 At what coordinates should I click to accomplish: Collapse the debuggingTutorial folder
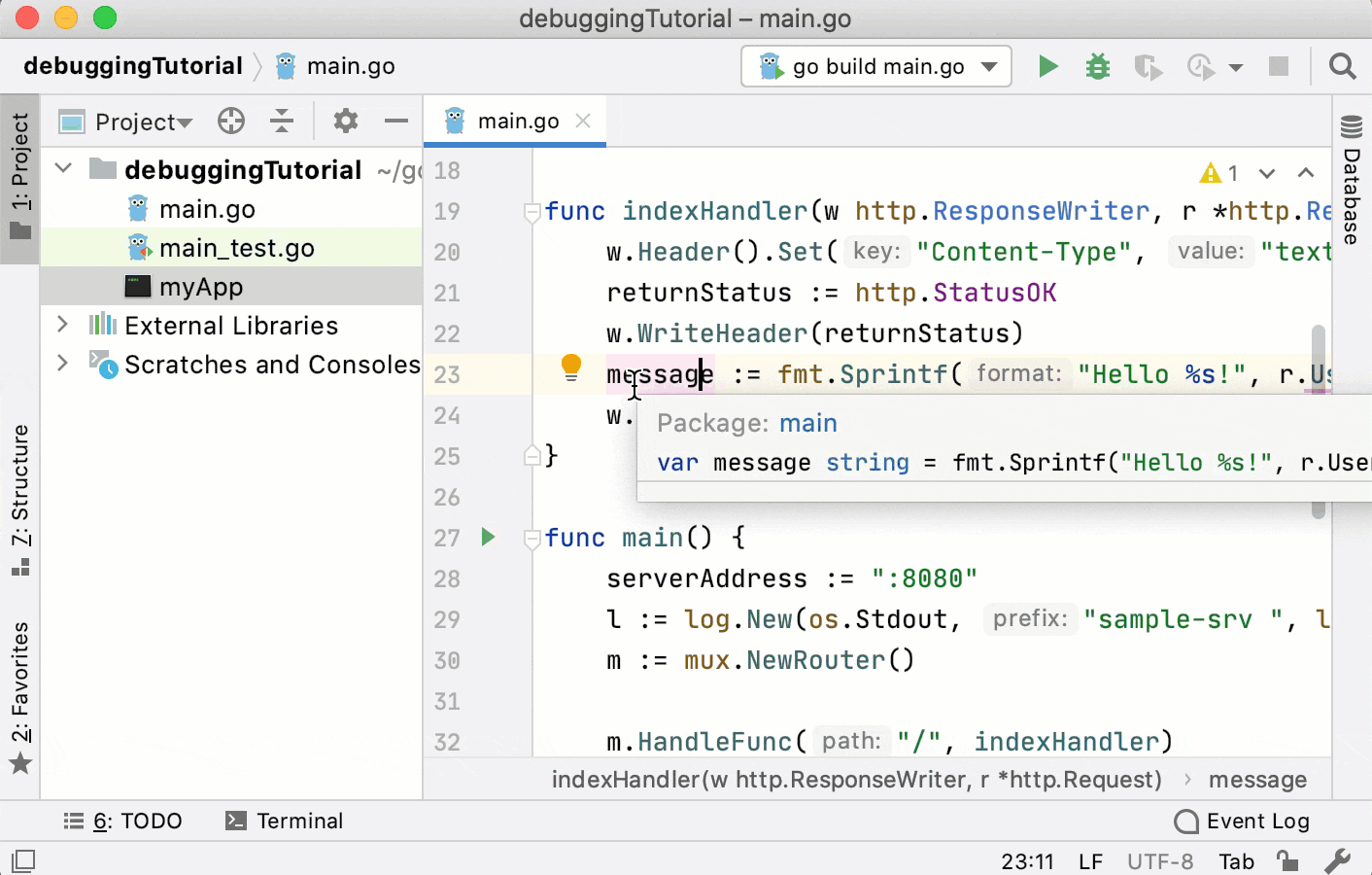[62, 167]
